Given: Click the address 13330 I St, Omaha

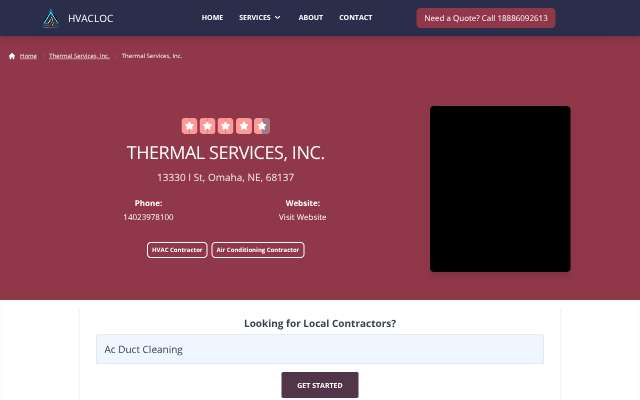Looking at the screenshot, I should 226,178.
